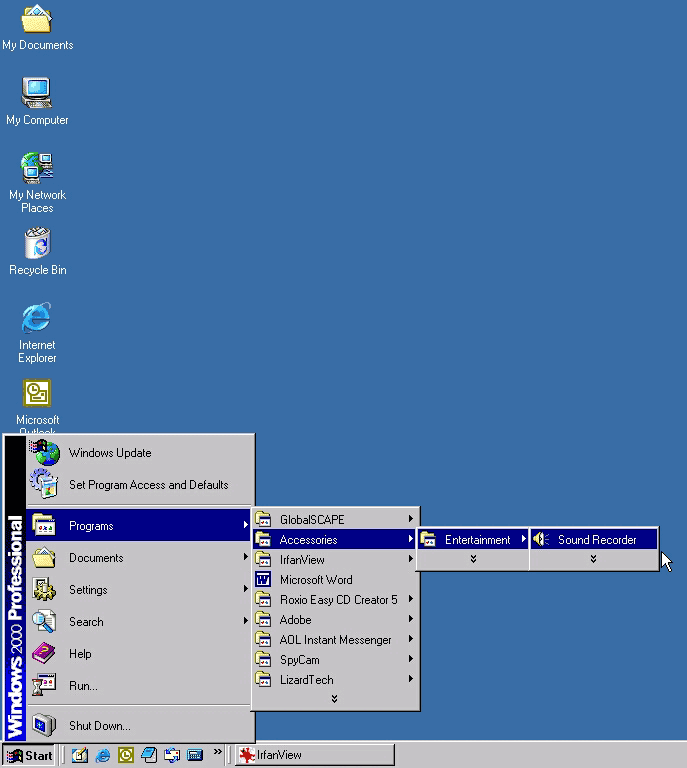The width and height of the screenshot is (687, 768).
Task: Expand GlobalSCAPE submenu arrow
Action: (x=411, y=519)
